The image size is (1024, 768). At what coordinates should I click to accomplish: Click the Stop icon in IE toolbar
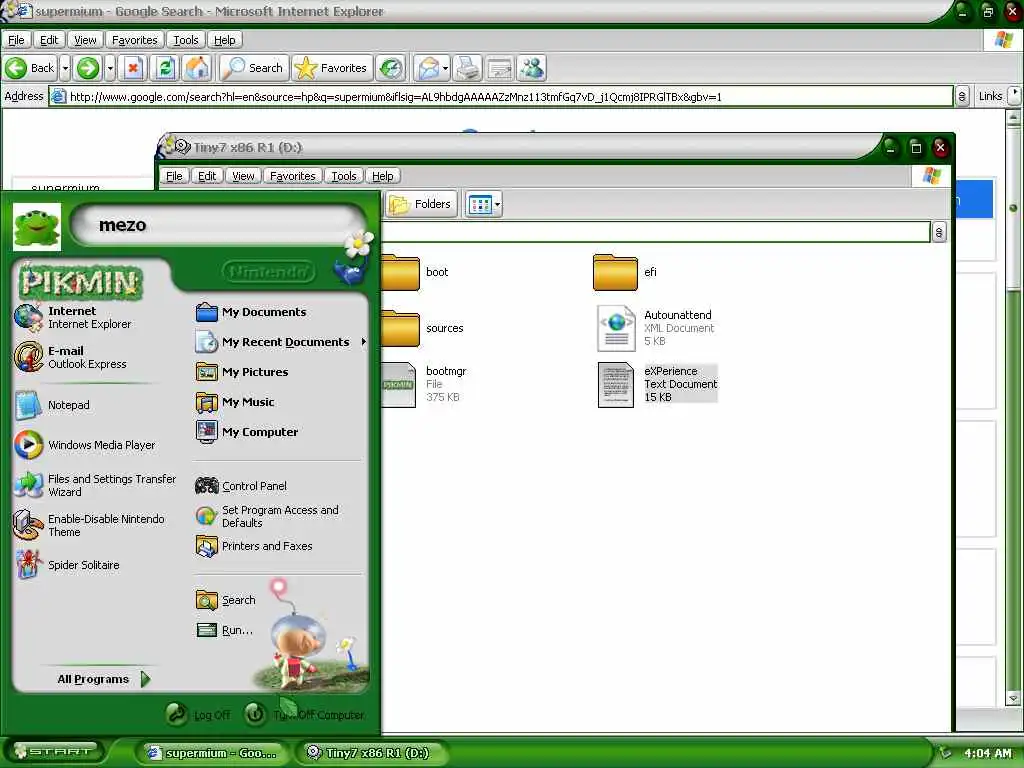(x=133, y=68)
